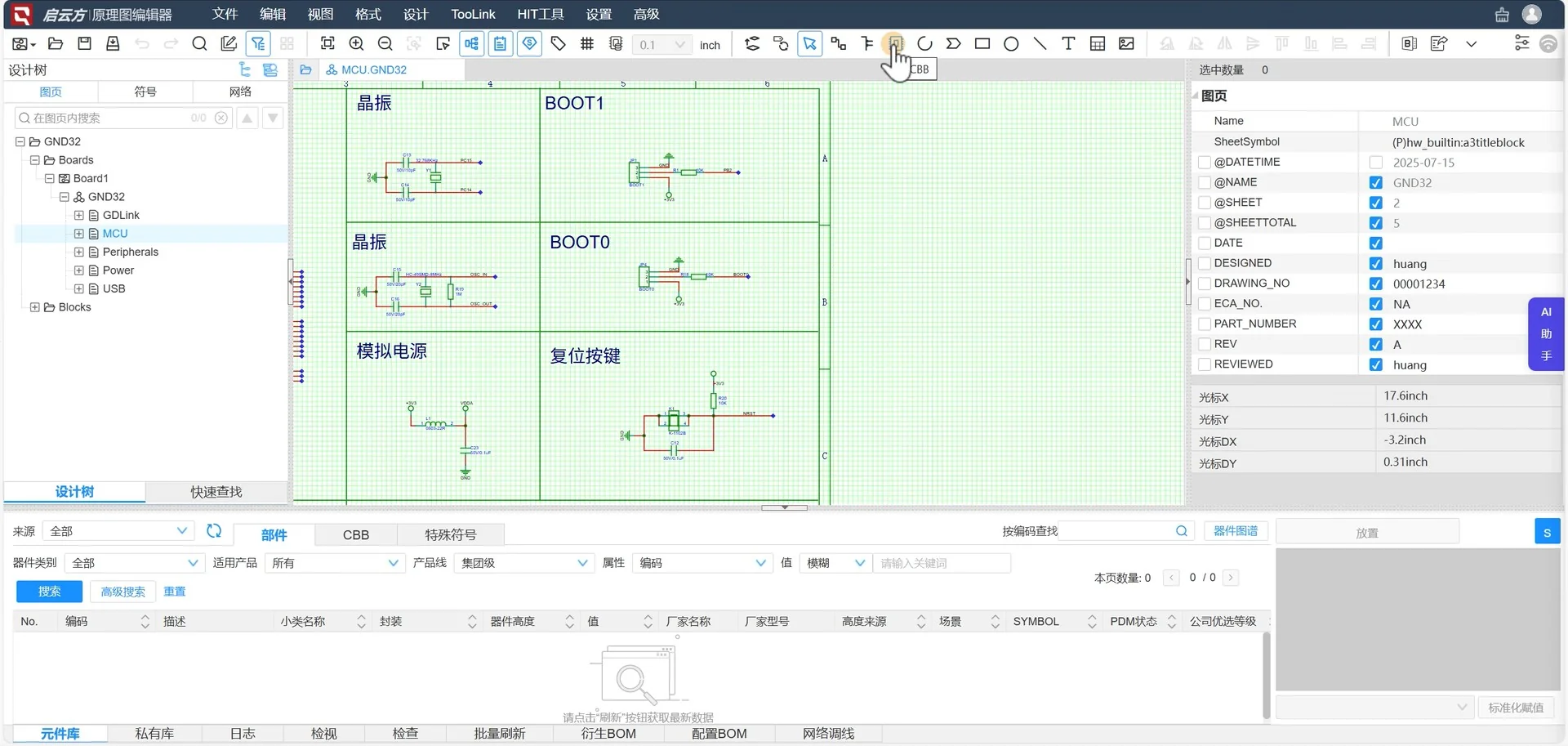1568x746 pixels.
Task: Select the arrow selection tool
Action: (x=808, y=43)
